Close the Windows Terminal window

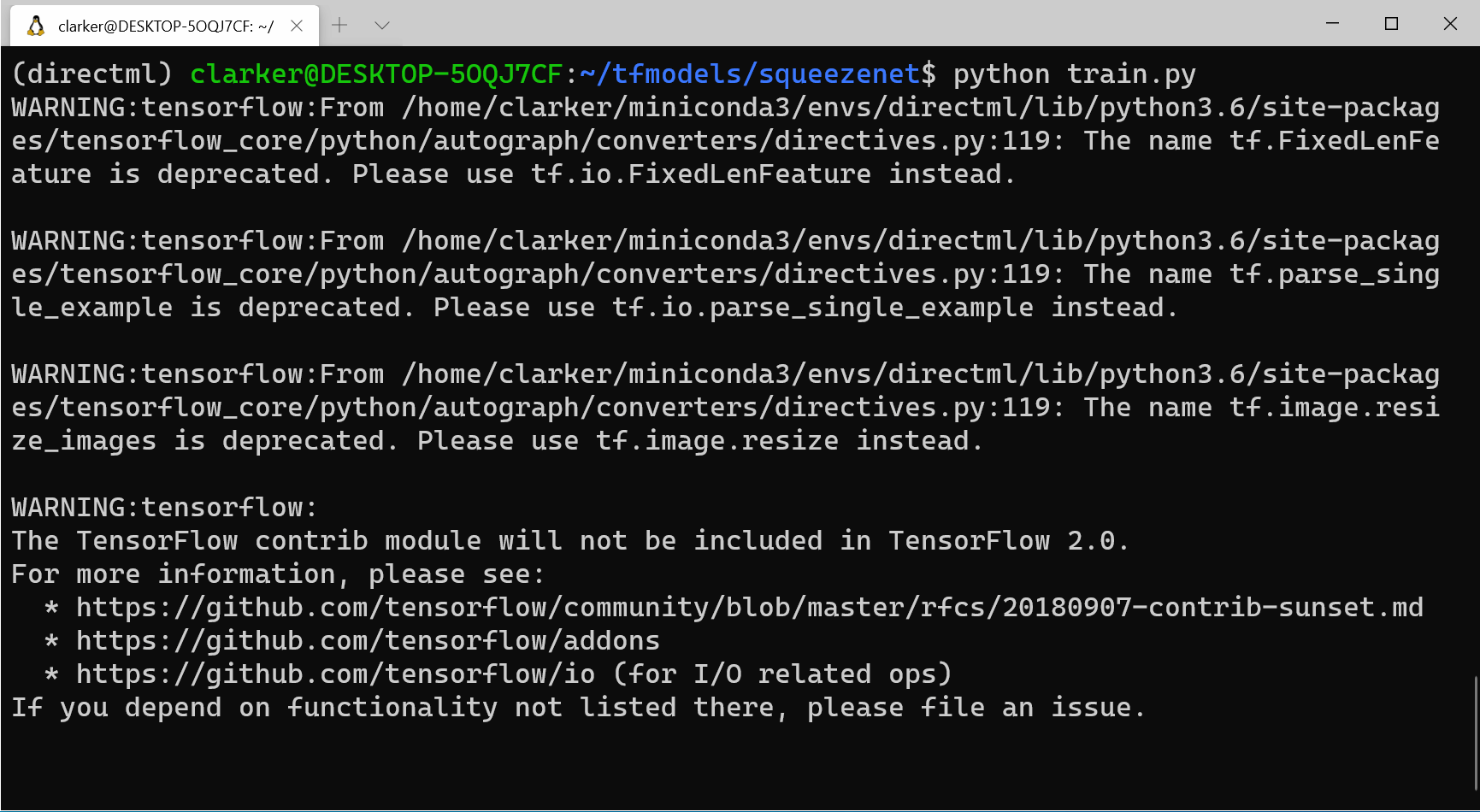point(1450,24)
